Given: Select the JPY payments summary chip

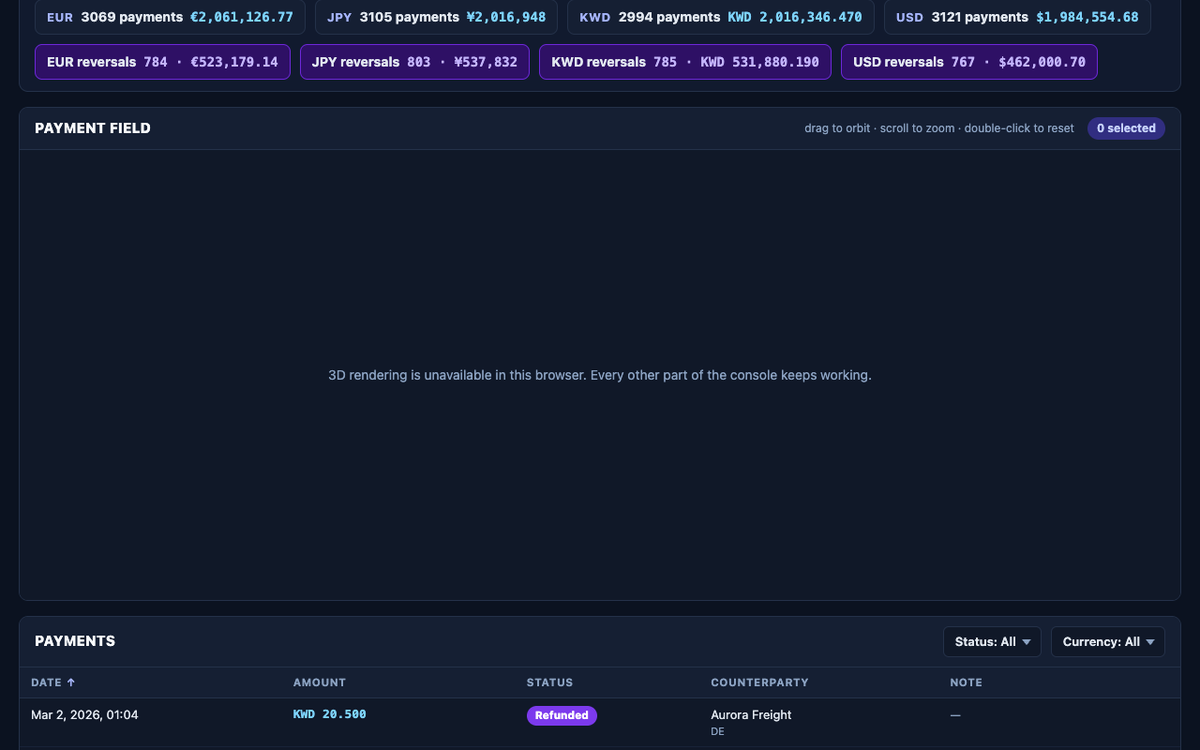Looking at the screenshot, I should point(436,17).
